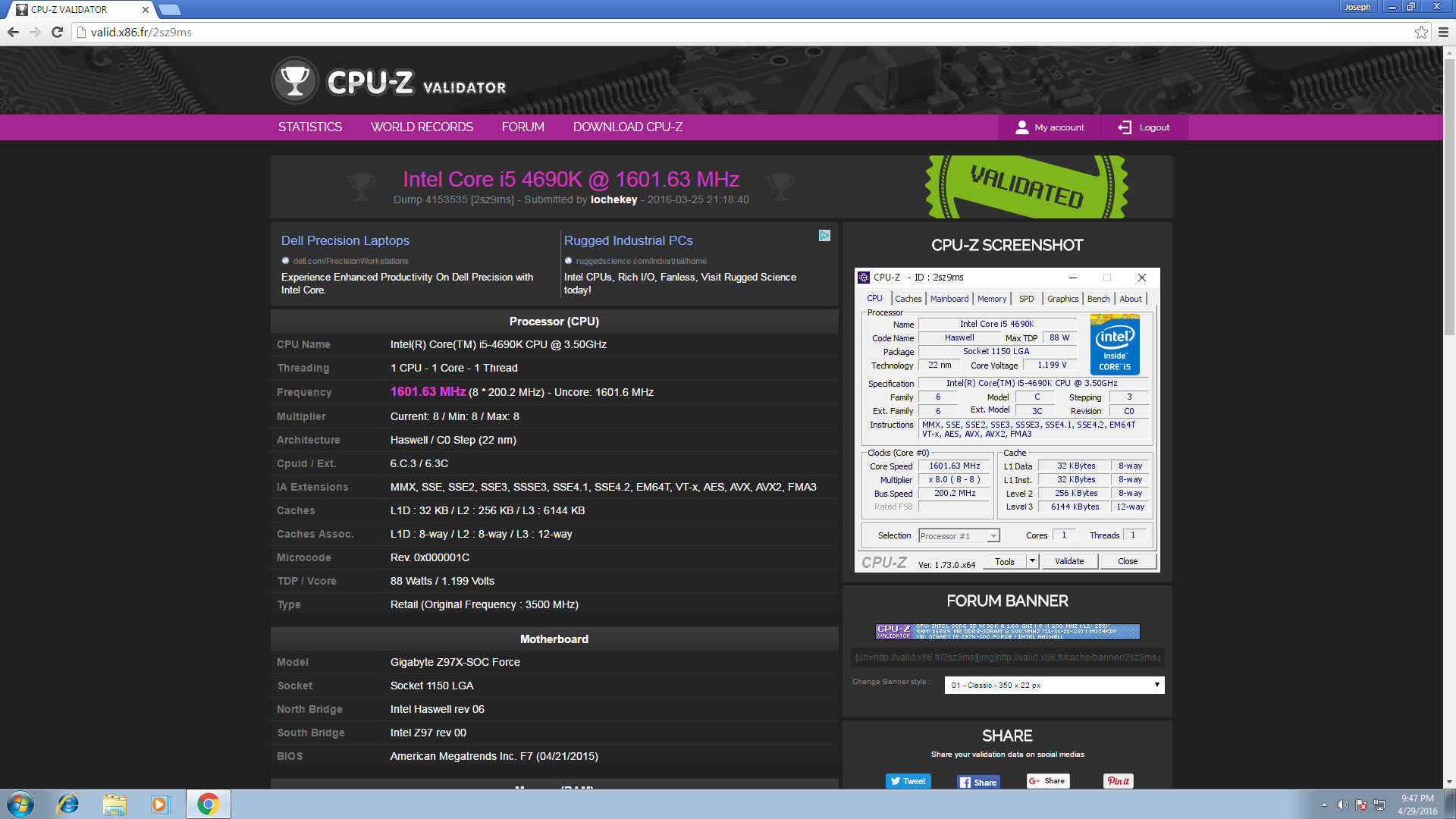1456x819 pixels.
Task: Open Dell Precision Laptops ad link
Action: click(345, 240)
